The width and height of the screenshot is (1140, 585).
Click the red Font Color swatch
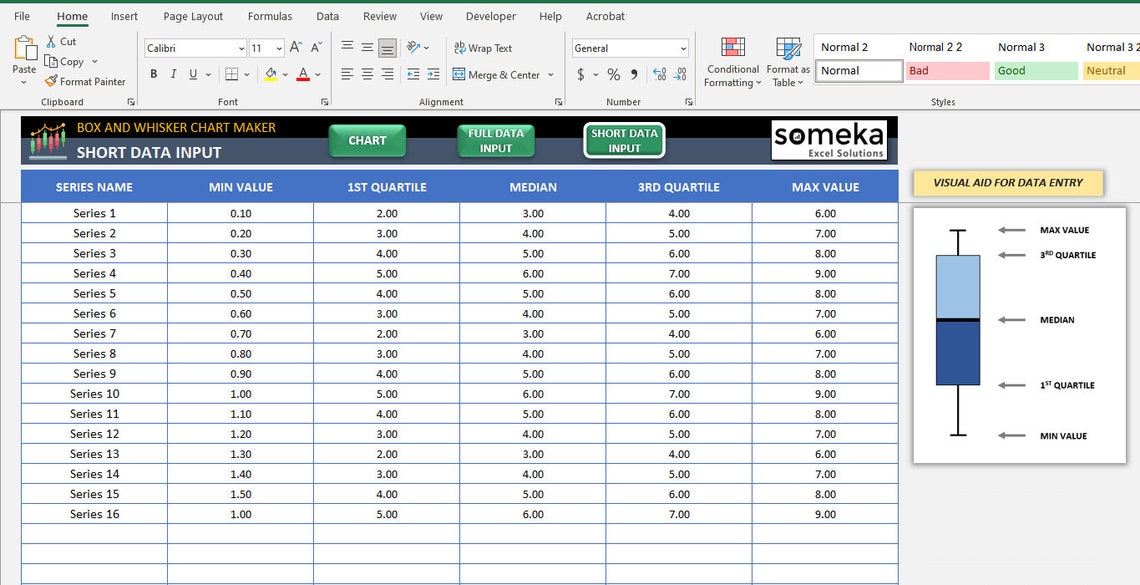tap(302, 74)
